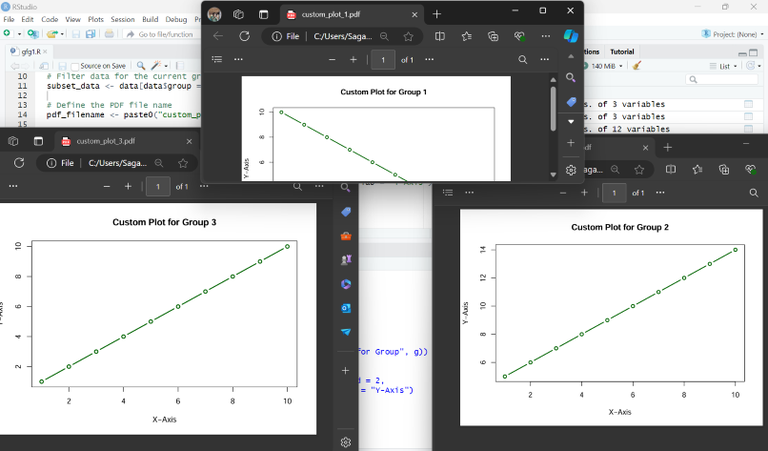Open Outlook icon in custom_plot_3 sidebar

coord(346,308)
